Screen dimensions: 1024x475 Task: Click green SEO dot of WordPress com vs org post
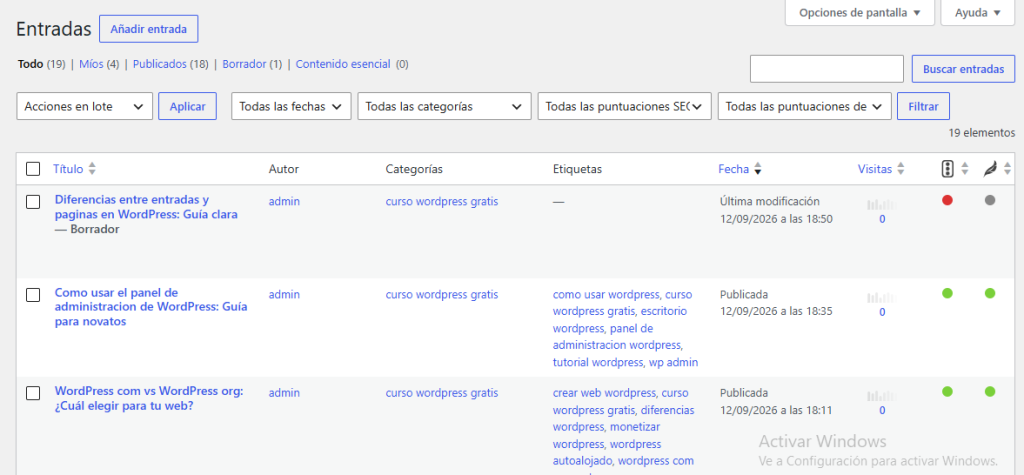947,392
